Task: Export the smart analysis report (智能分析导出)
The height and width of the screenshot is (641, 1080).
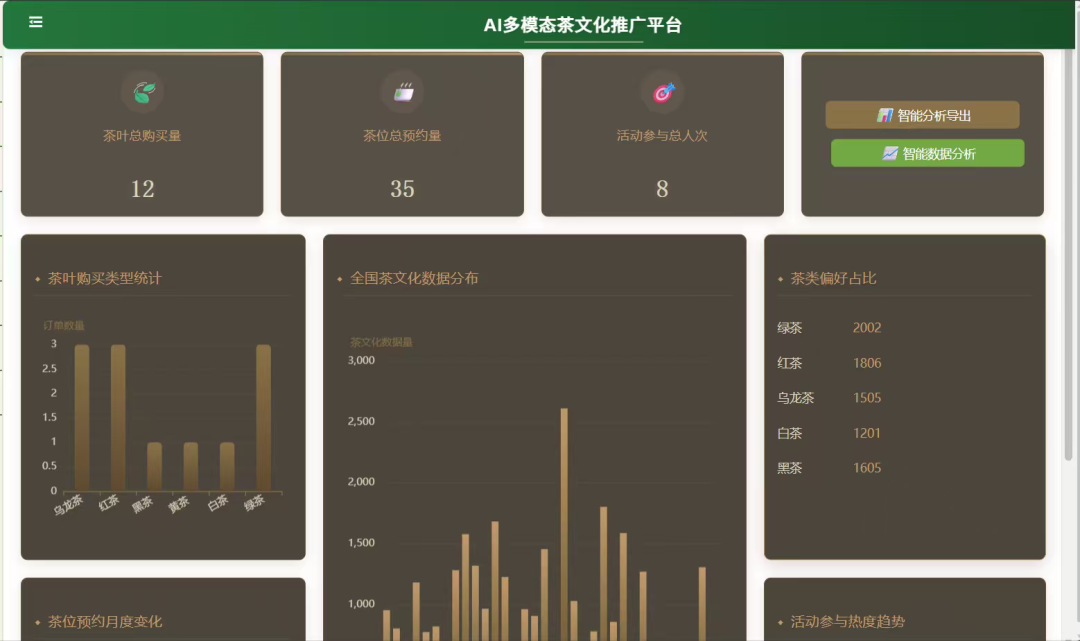Action: (922, 115)
